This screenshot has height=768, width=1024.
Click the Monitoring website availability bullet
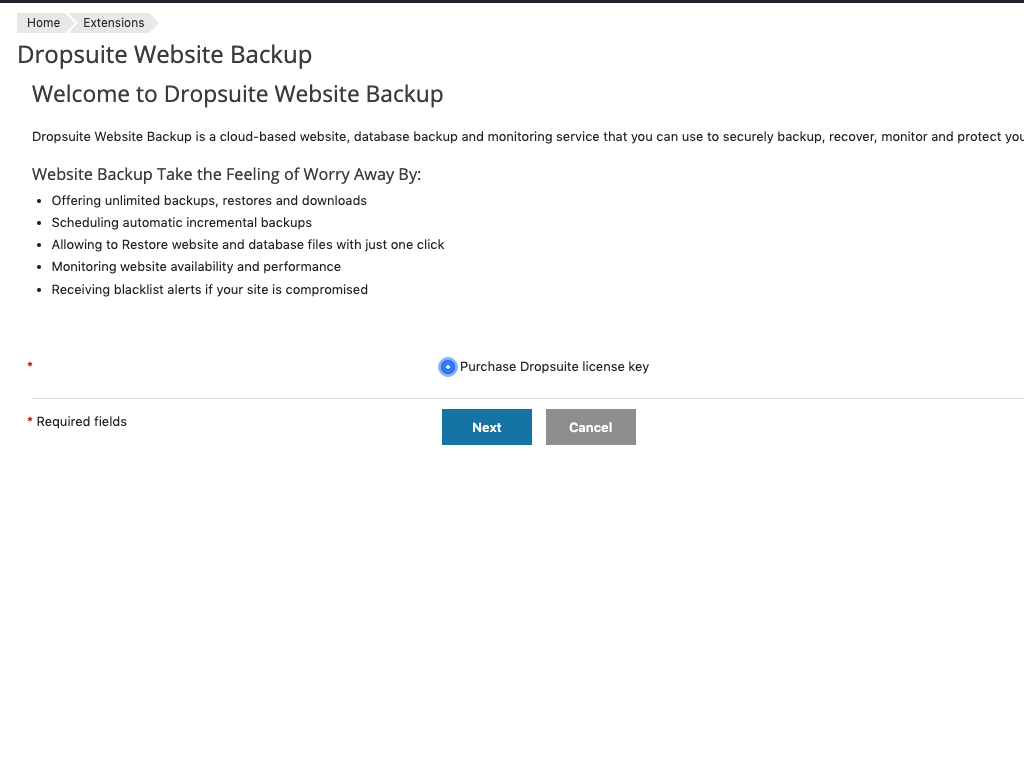(x=196, y=266)
